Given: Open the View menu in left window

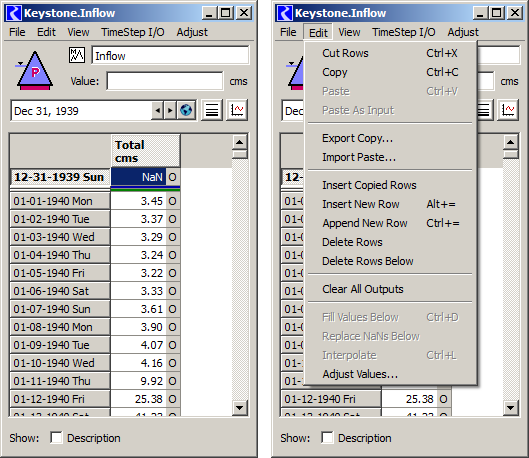Looking at the screenshot, I should [78, 32].
